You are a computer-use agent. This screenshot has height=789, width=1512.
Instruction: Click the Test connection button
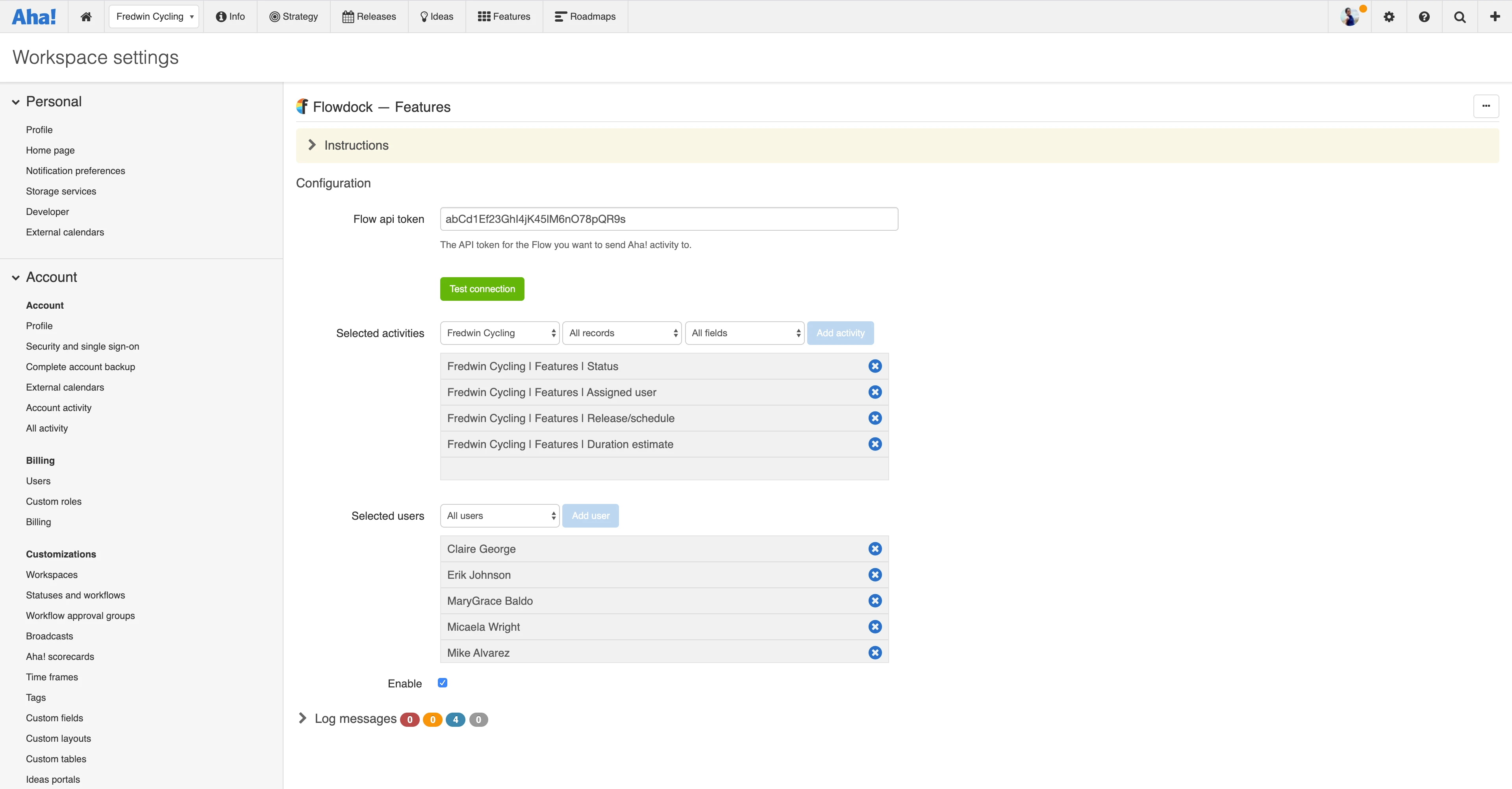click(x=481, y=288)
